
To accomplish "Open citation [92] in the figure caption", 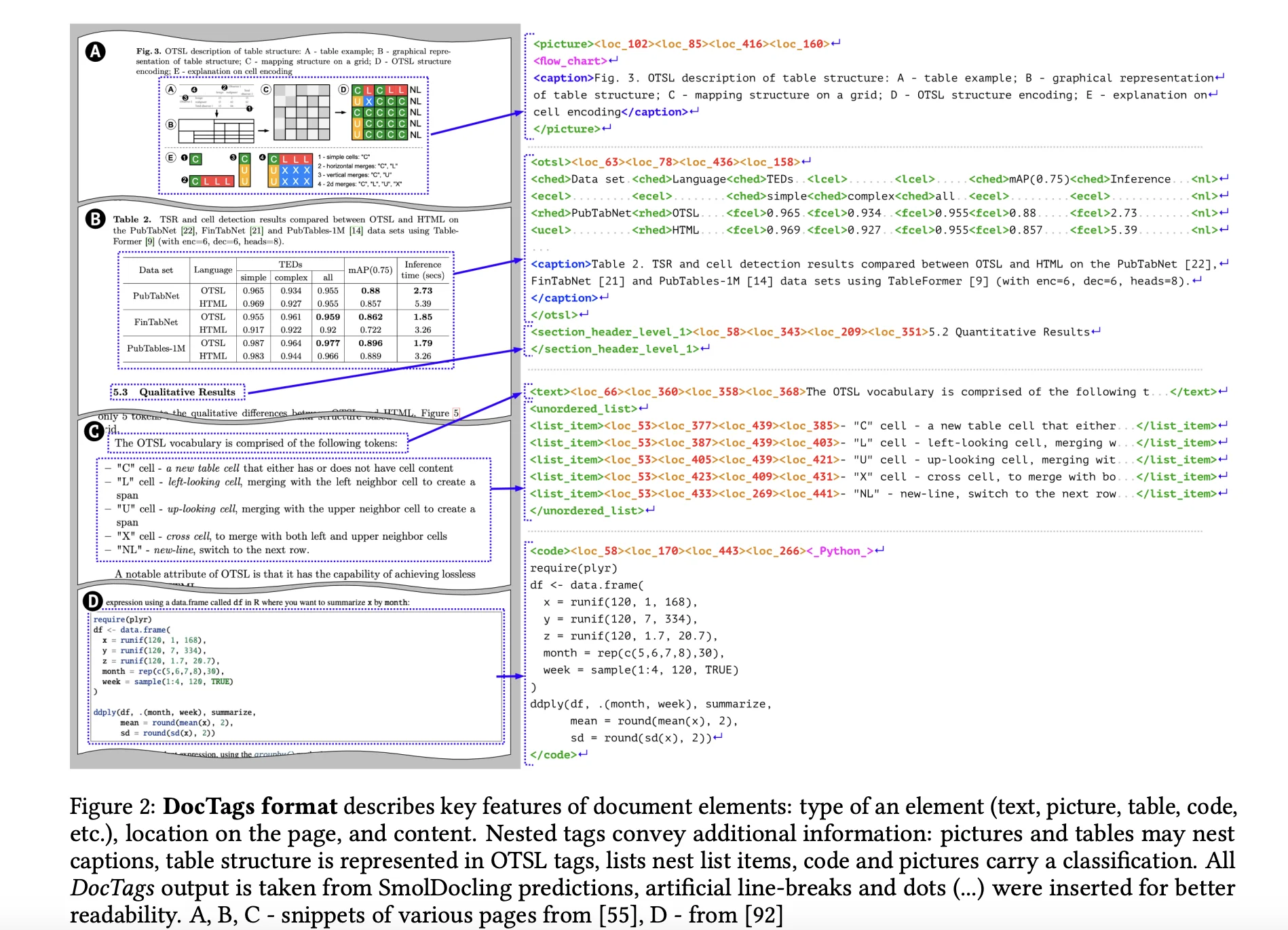I will [x=763, y=915].
